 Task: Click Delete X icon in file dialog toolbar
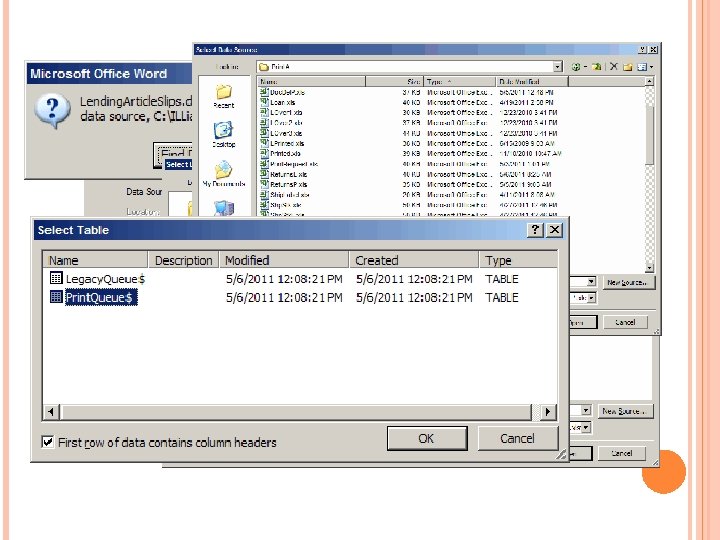[614, 67]
